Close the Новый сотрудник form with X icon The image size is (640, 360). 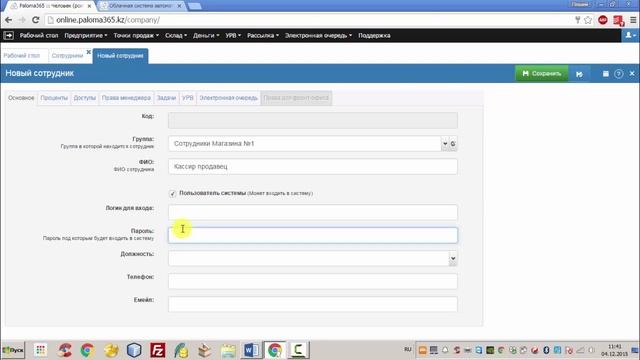tap(632, 73)
